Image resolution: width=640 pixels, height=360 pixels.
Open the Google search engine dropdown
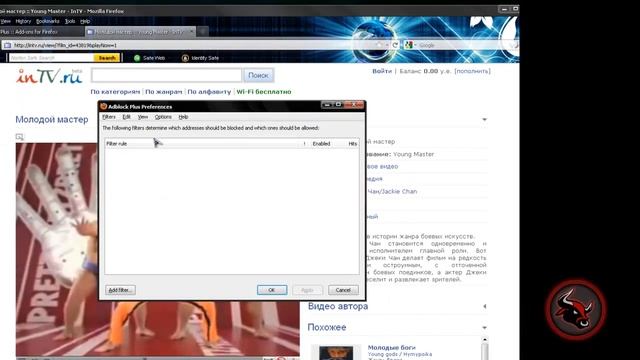pyautogui.click(x=409, y=45)
